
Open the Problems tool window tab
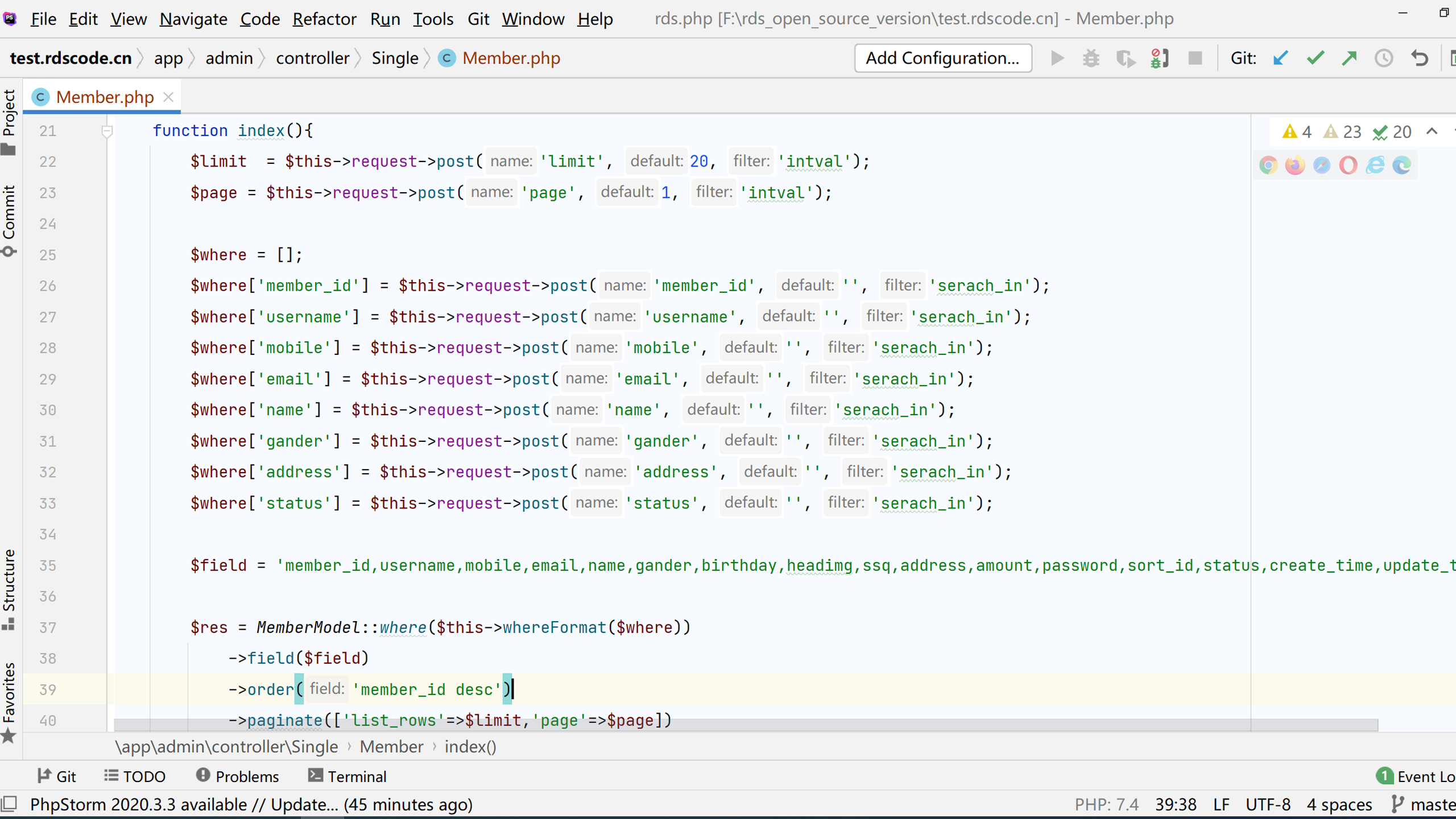(237, 776)
